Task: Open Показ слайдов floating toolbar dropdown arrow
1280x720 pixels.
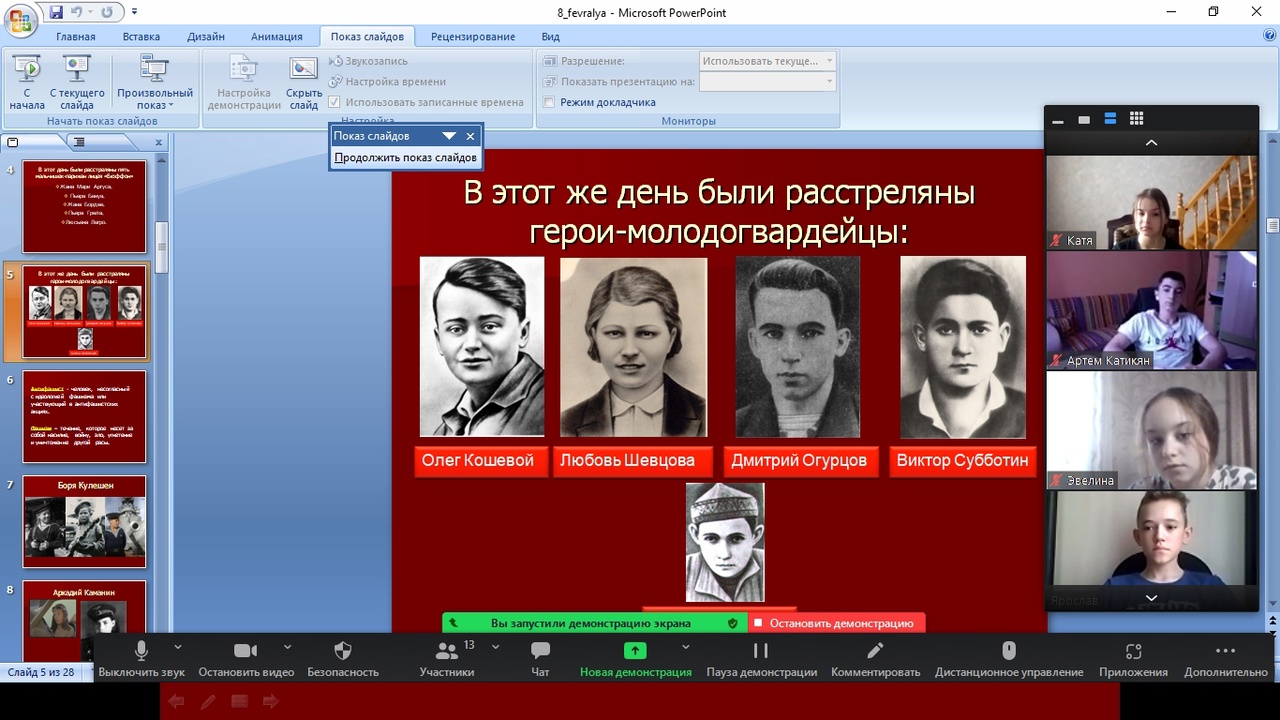Action: (x=449, y=136)
